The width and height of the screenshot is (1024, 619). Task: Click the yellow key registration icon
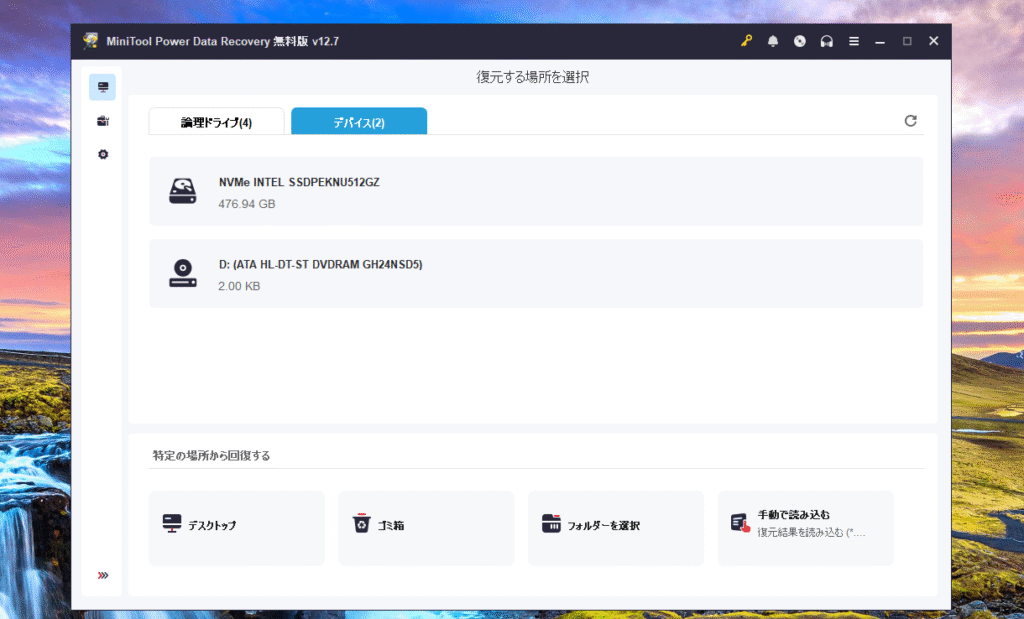pos(746,41)
